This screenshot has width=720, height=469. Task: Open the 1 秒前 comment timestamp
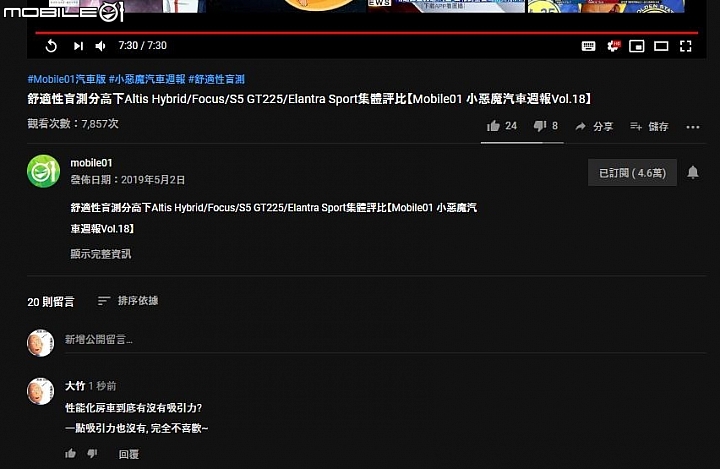pyautogui.click(x=102, y=386)
